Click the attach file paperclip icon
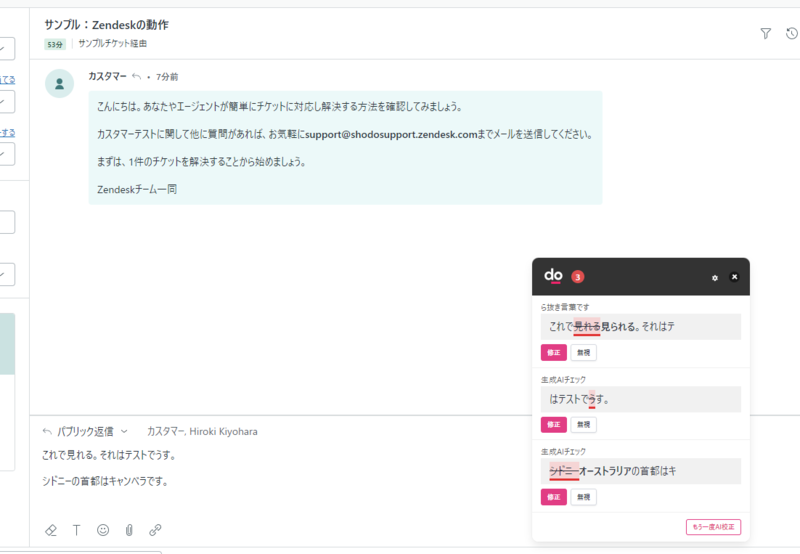Viewport: 800px width, 554px height. (129, 530)
